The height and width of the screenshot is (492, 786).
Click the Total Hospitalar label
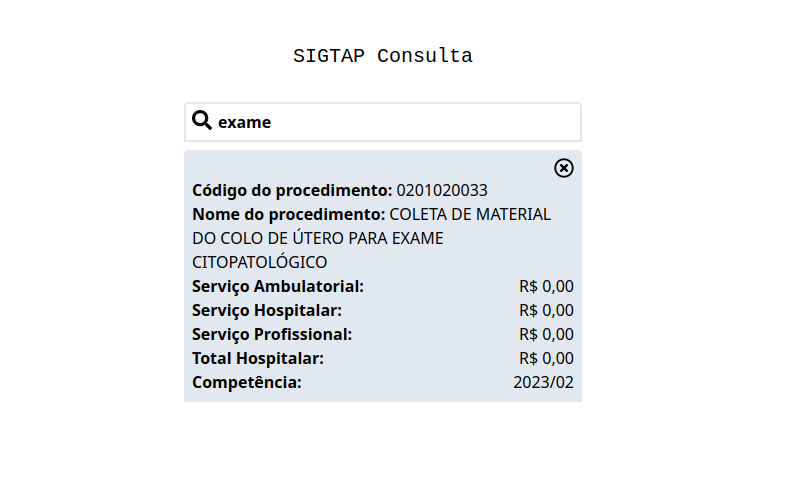tap(258, 359)
